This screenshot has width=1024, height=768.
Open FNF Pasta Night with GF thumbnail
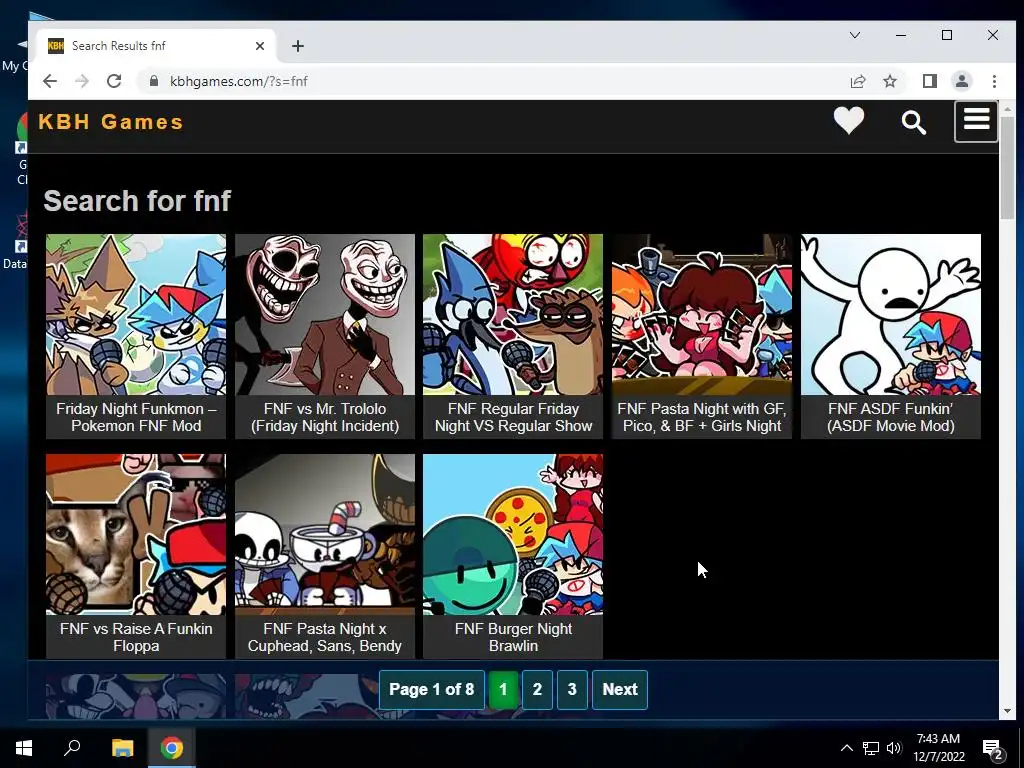pyautogui.click(x=702, y=315)
